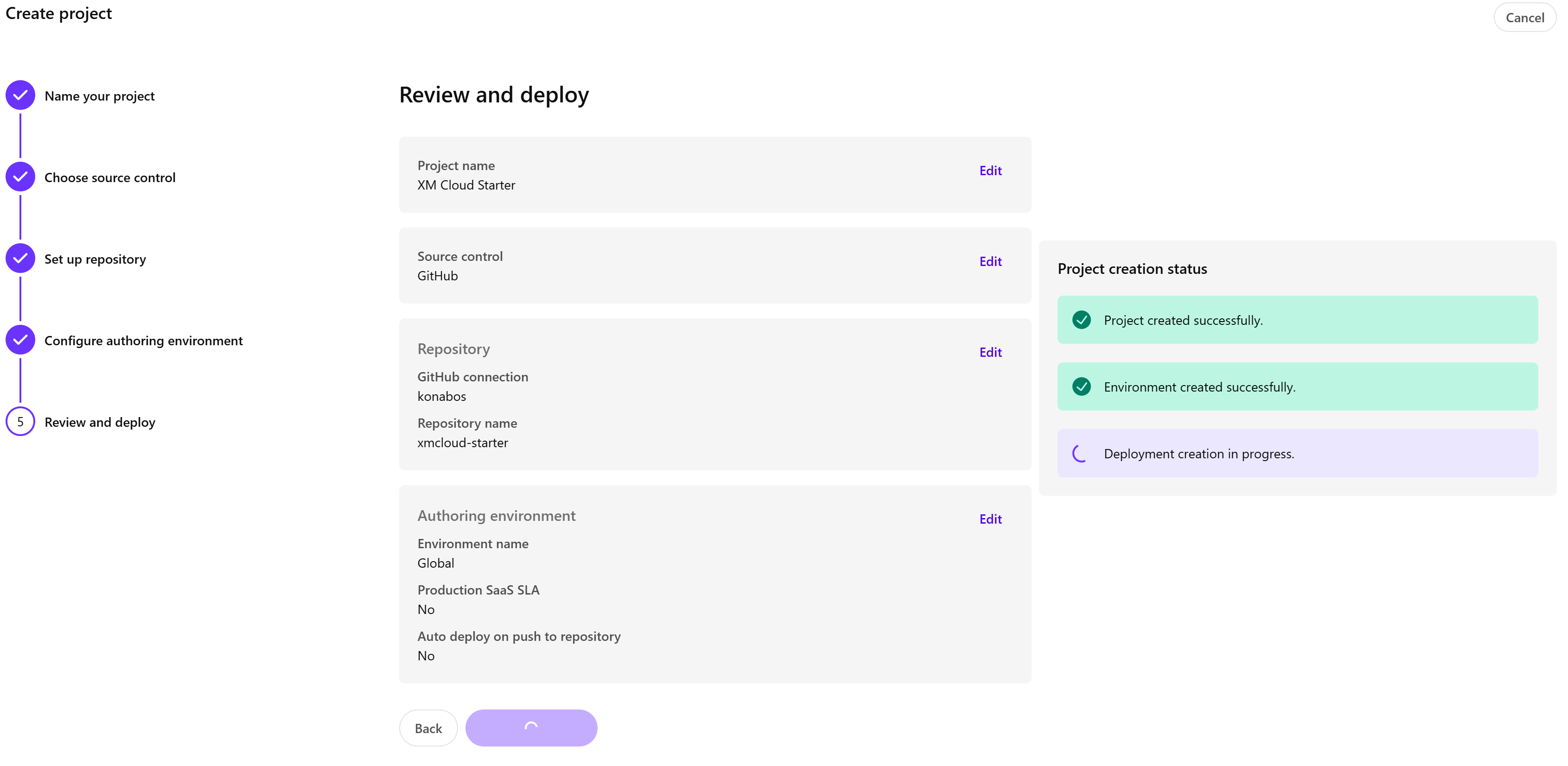
Task: Open the Set up repository step
Action: [x=95, y=259]
